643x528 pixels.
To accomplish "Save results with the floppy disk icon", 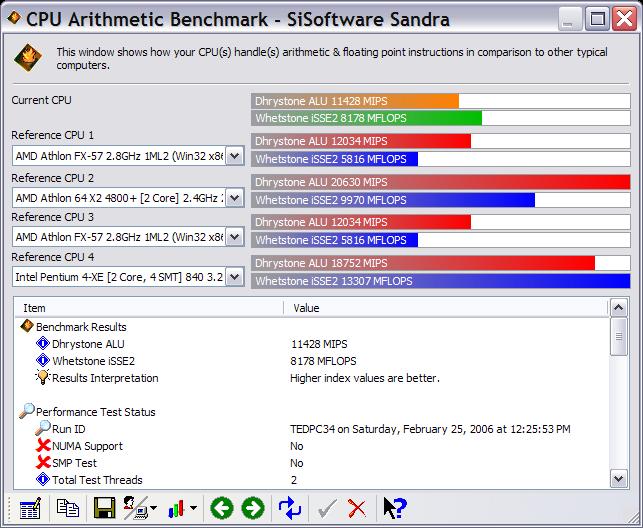I will (x=105, y=508).
